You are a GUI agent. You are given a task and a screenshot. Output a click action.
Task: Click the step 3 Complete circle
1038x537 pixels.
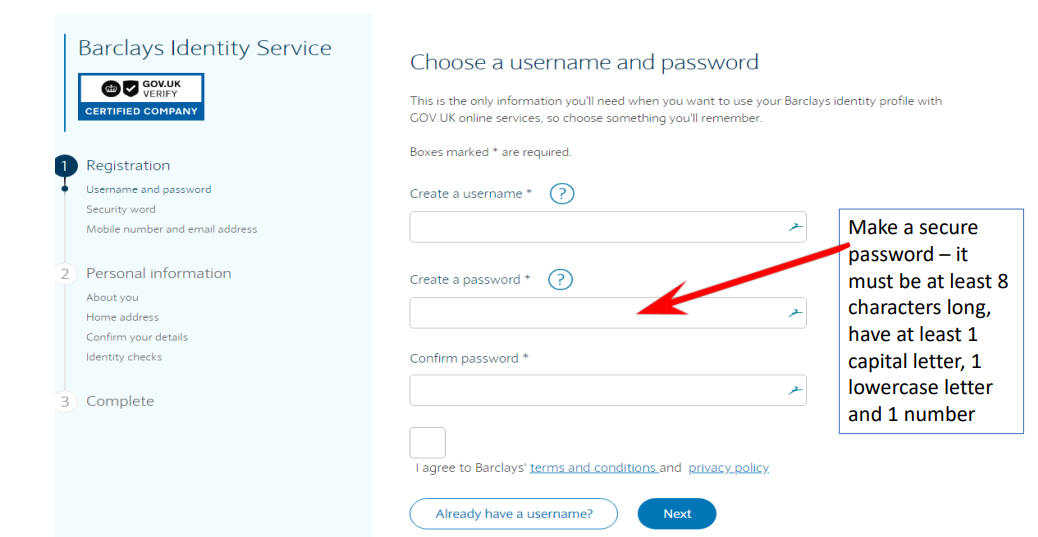[65, 402]
